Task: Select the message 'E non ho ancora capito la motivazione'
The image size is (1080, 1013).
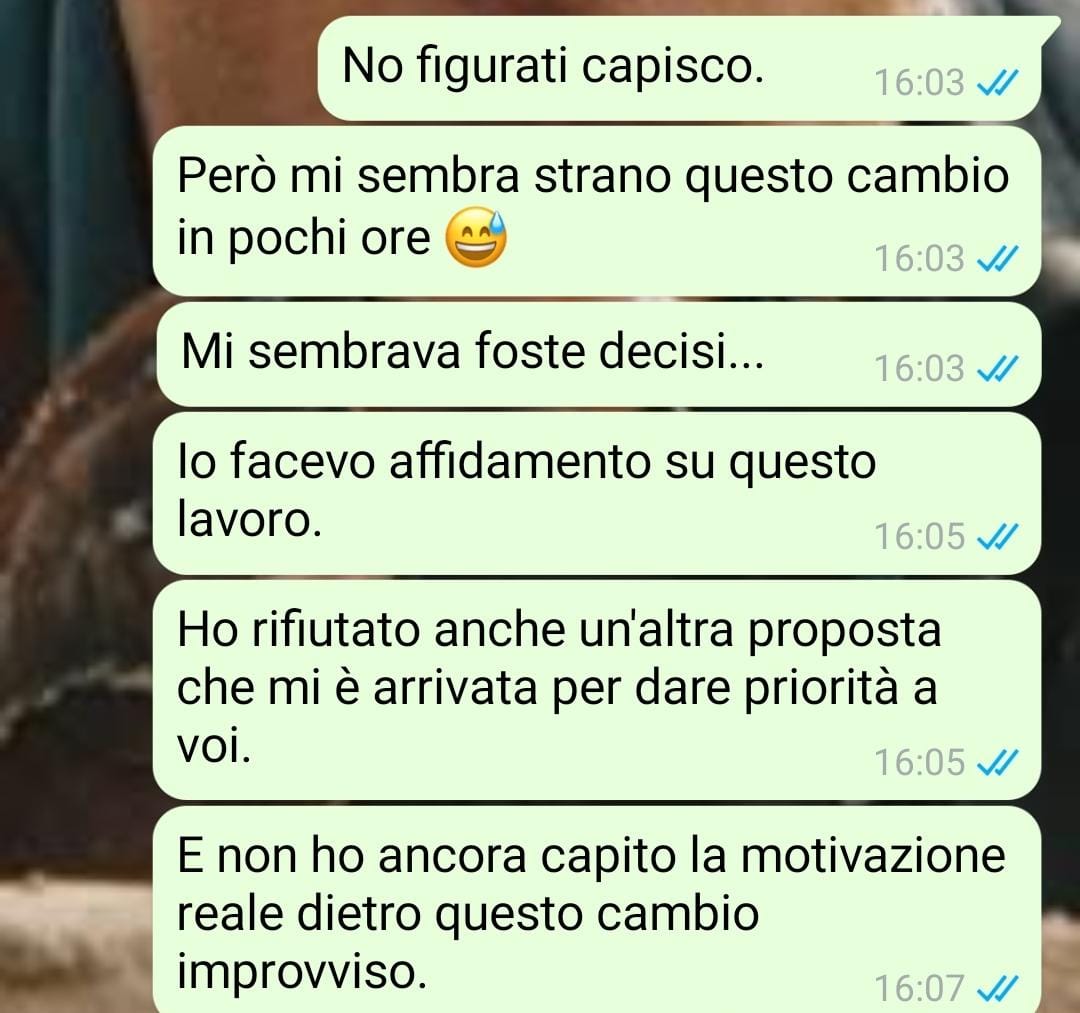Action: click(x=596, y=909)
